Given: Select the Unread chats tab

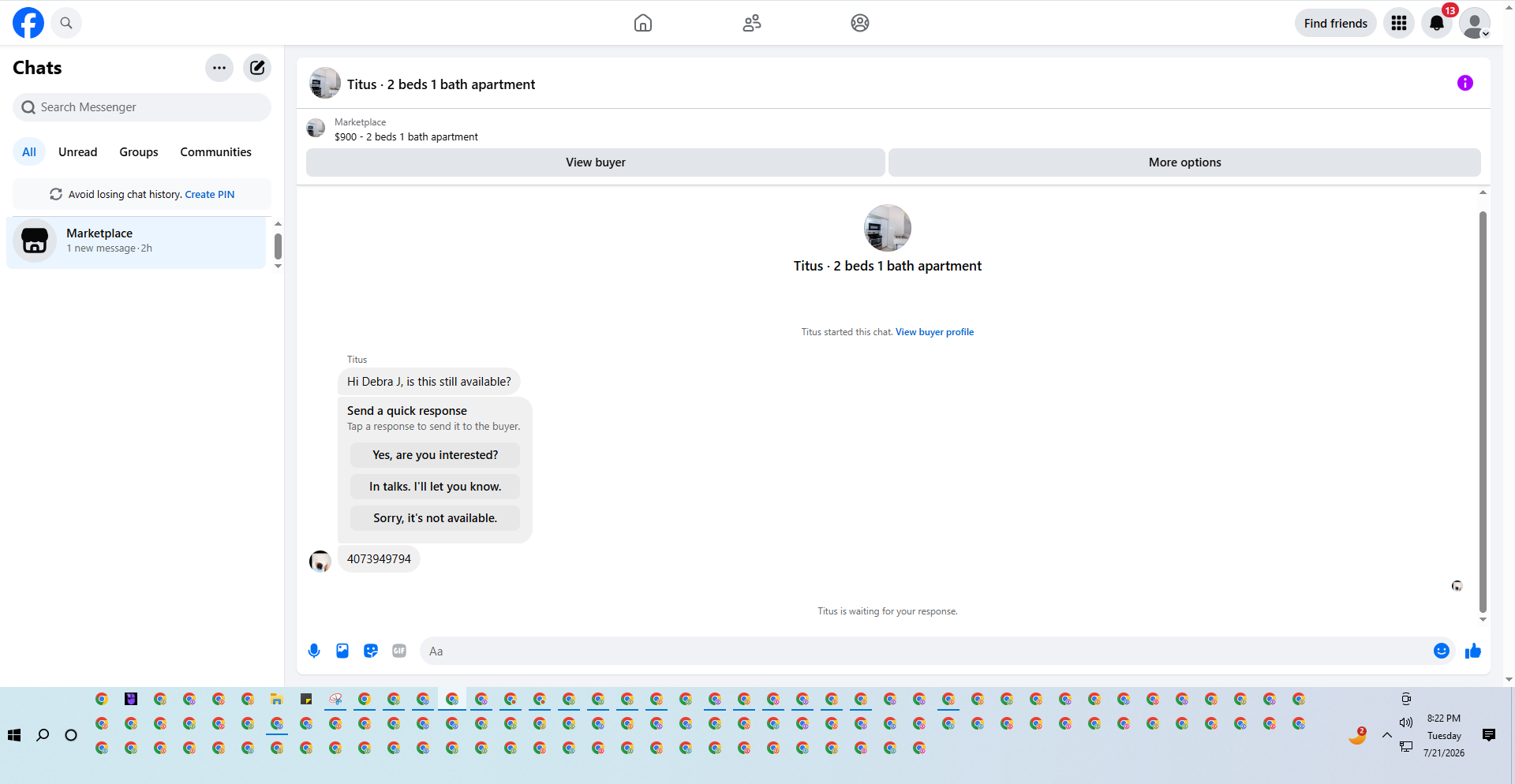Looking at the screenshot, I should [78, 152].
